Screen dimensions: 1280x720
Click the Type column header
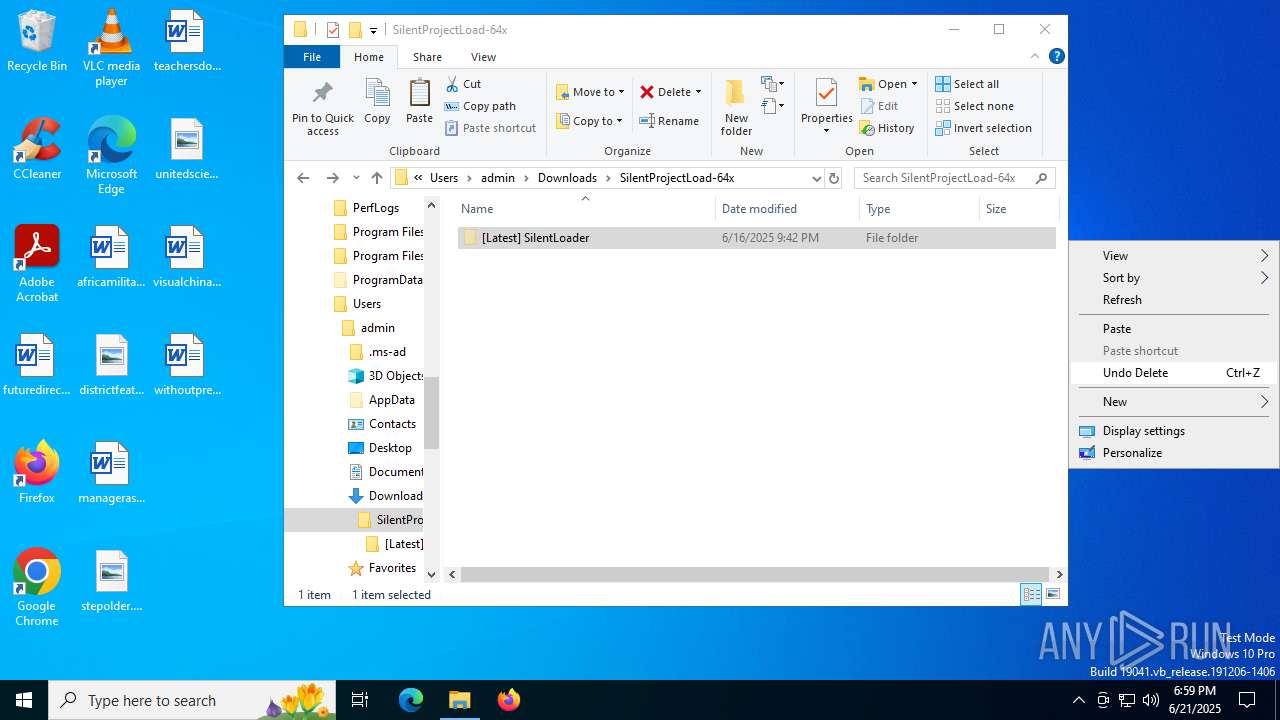919,209
